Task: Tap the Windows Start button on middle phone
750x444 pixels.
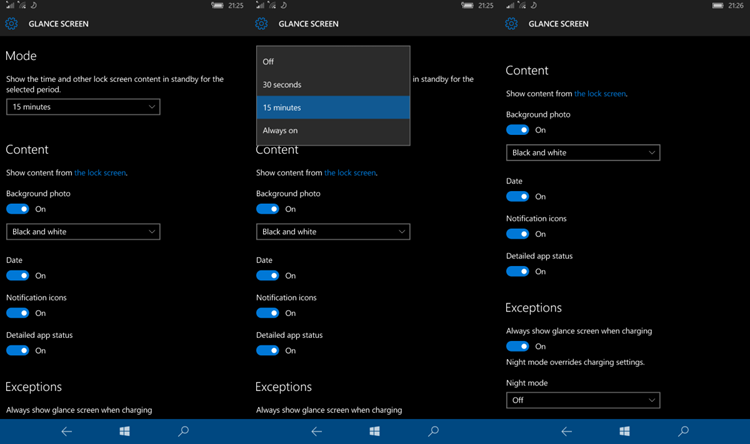Action: (375, 432)
